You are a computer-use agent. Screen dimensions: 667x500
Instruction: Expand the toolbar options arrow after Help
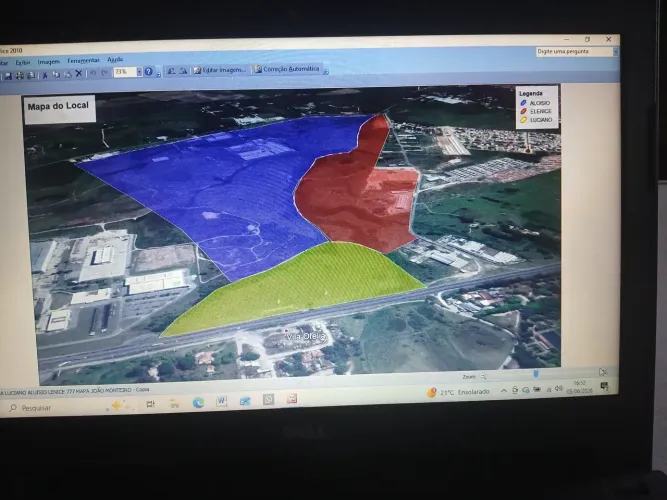click(x=159, y=74)
